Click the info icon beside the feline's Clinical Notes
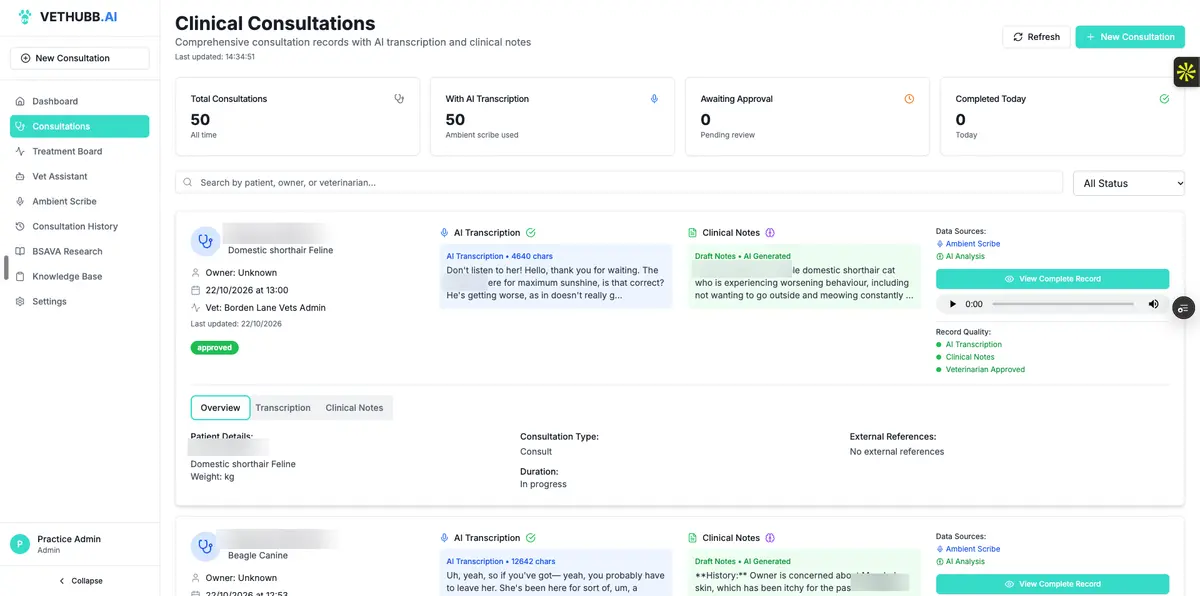This screenshot has height=596, width=1200. coord(770,233)
